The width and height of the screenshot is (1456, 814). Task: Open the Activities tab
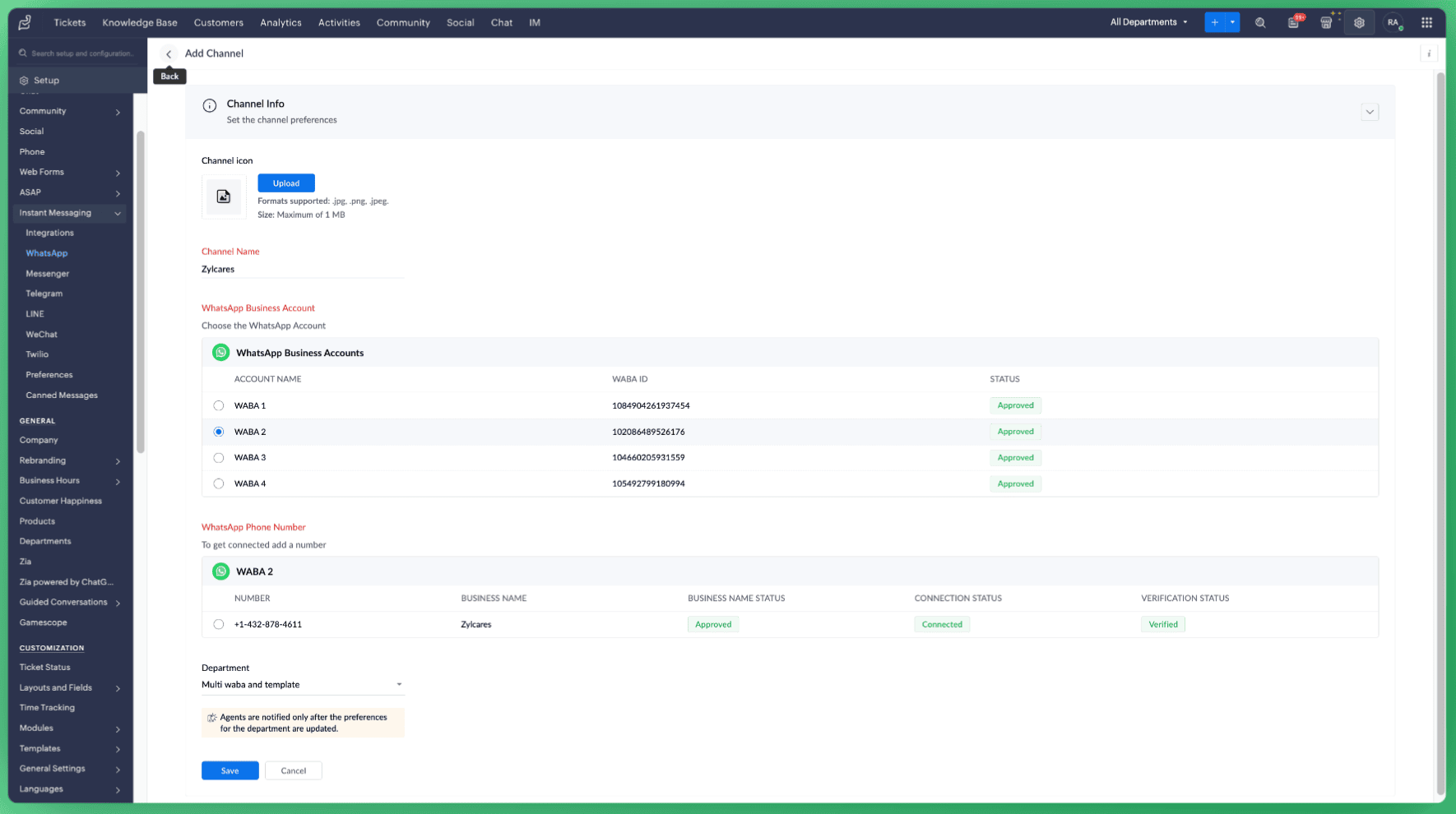[x=339, y=23]
